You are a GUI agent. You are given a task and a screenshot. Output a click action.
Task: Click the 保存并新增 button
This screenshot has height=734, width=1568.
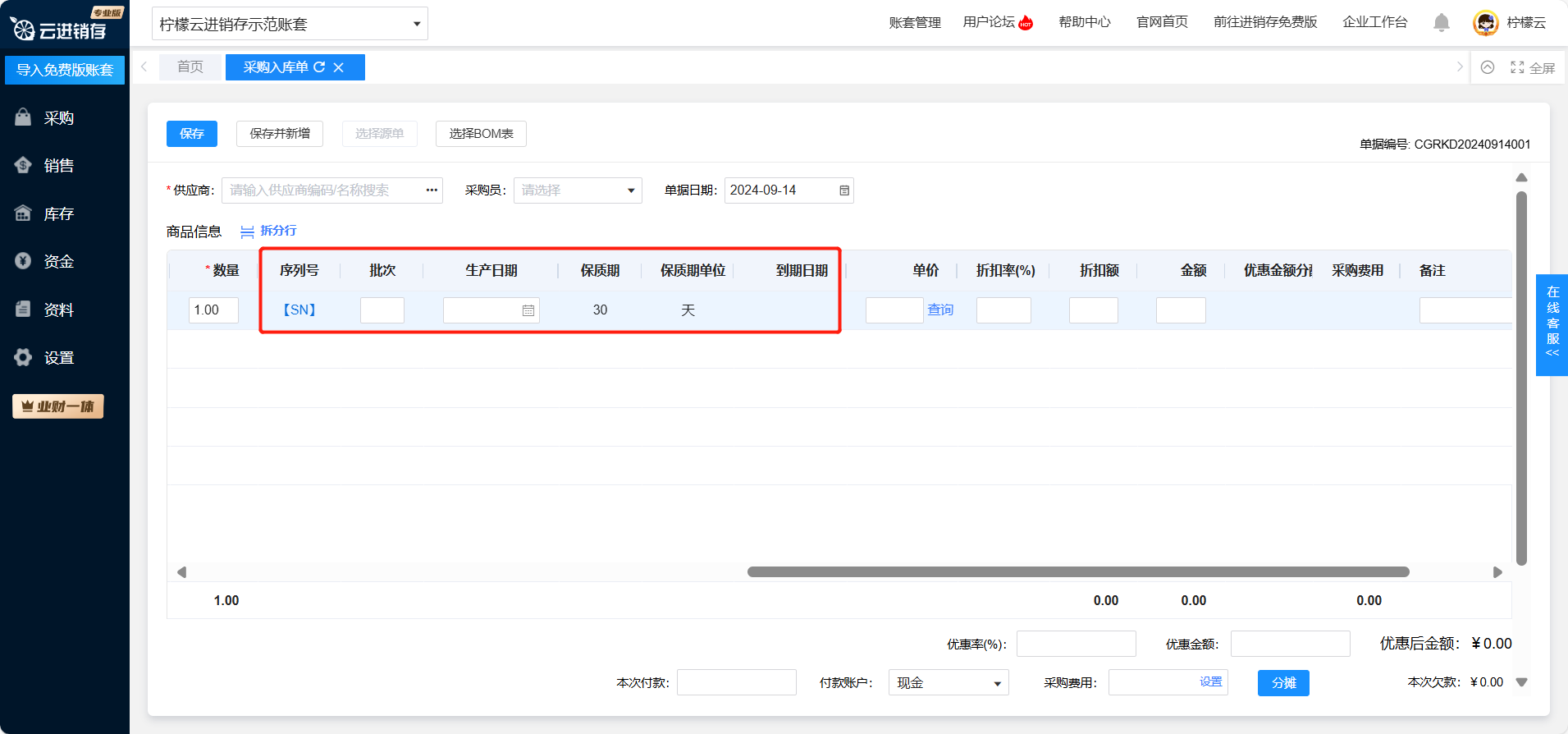pyautogui.click(x=280, y=134)
